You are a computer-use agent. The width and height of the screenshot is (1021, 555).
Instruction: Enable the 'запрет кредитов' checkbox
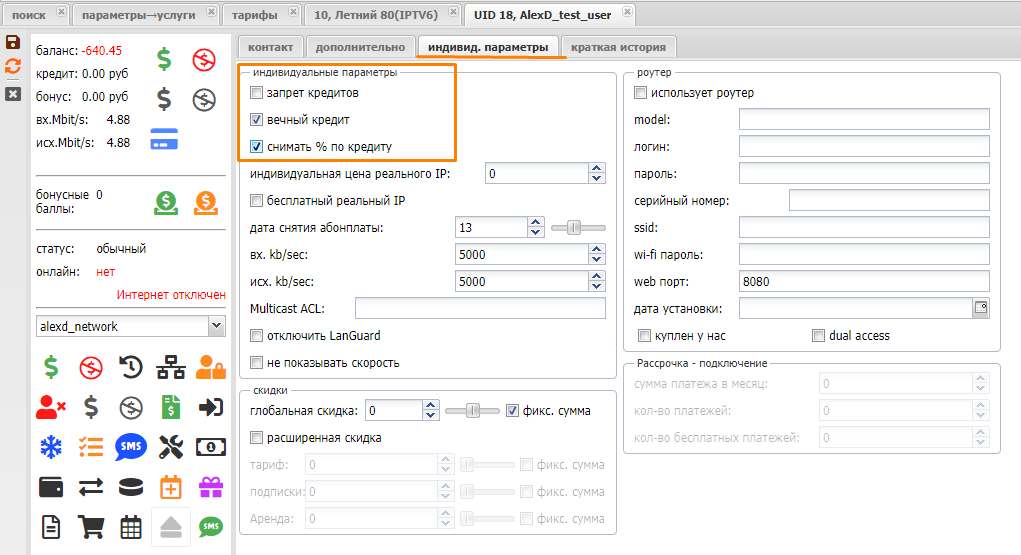[257, 93]
